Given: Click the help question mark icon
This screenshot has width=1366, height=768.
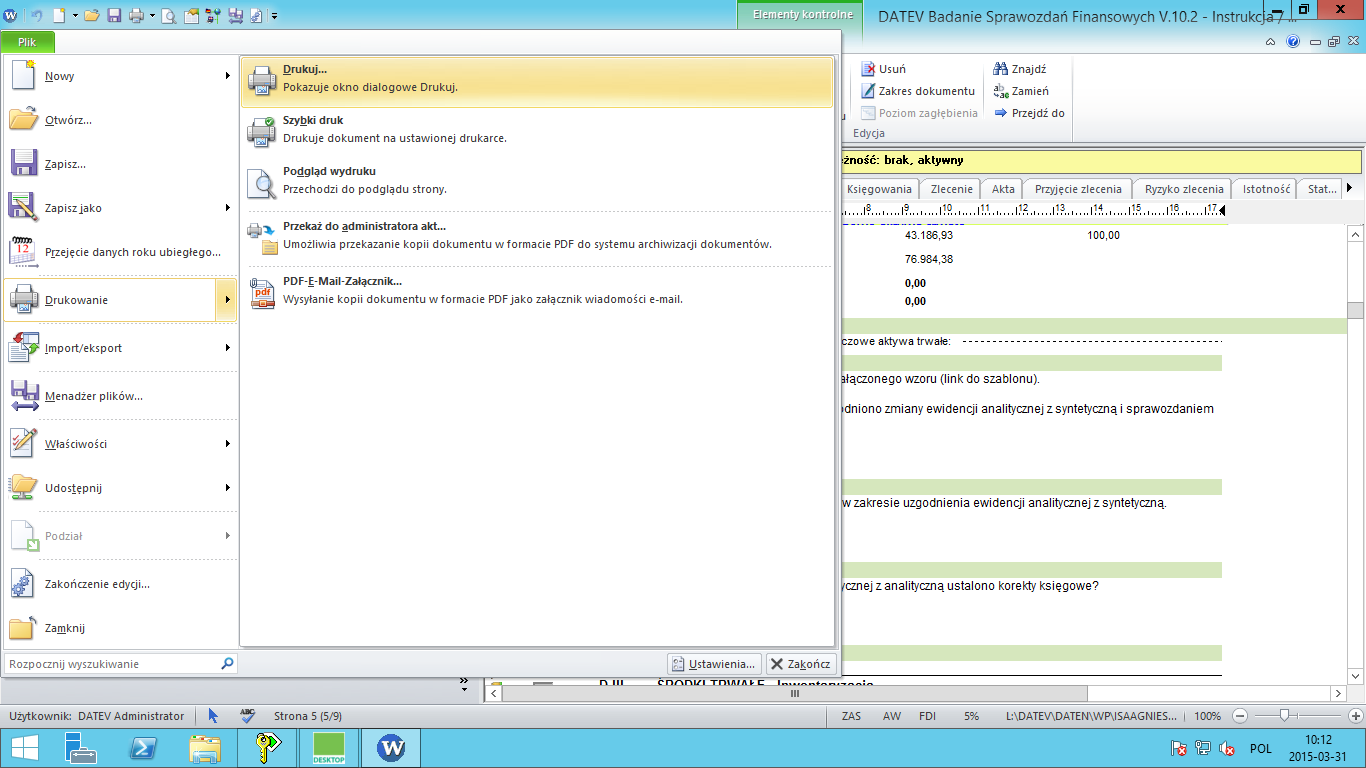Looking at the screenshot, I should 1293,42.
